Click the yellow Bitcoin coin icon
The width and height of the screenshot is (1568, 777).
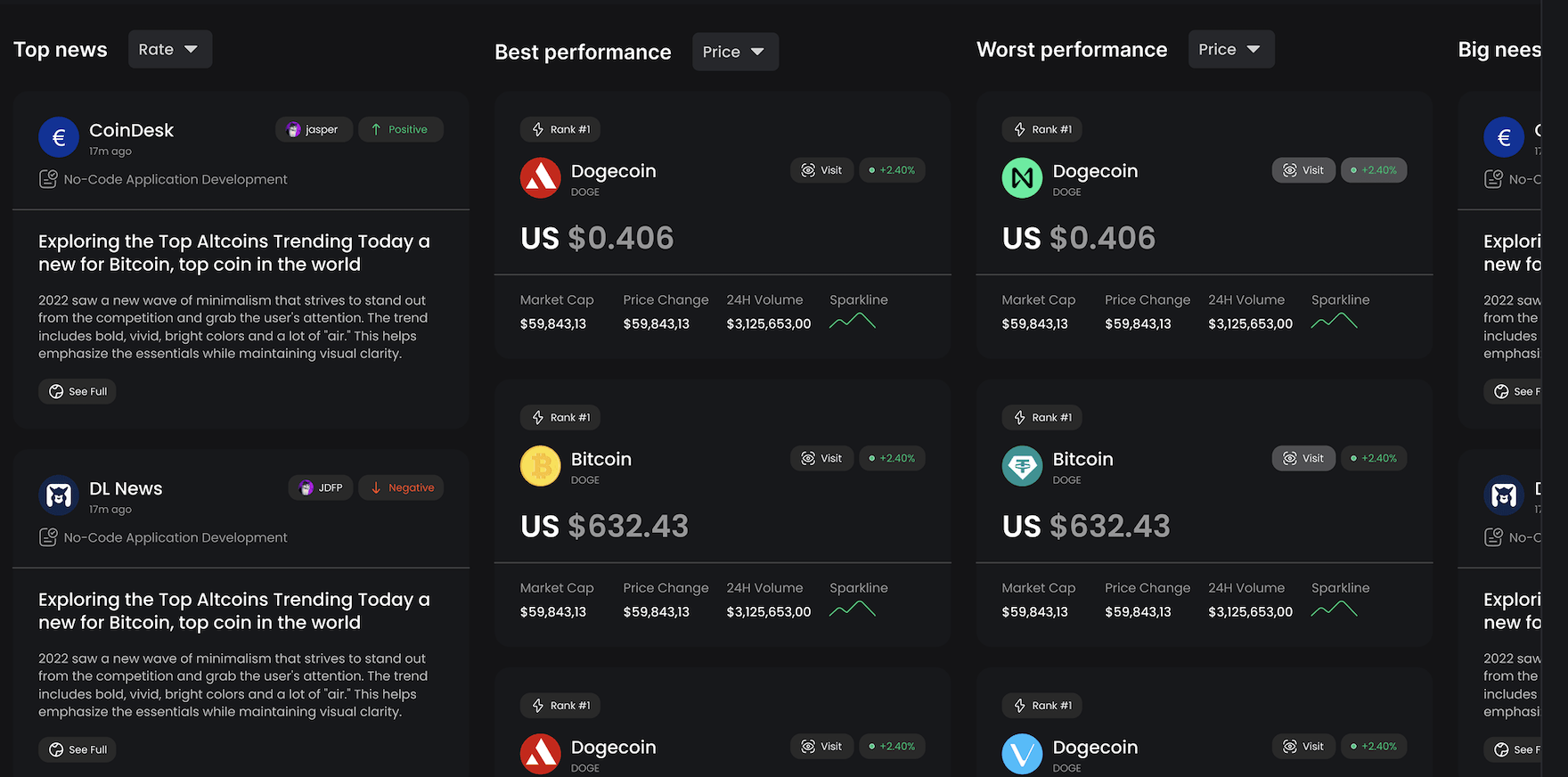tap(540, 466)
